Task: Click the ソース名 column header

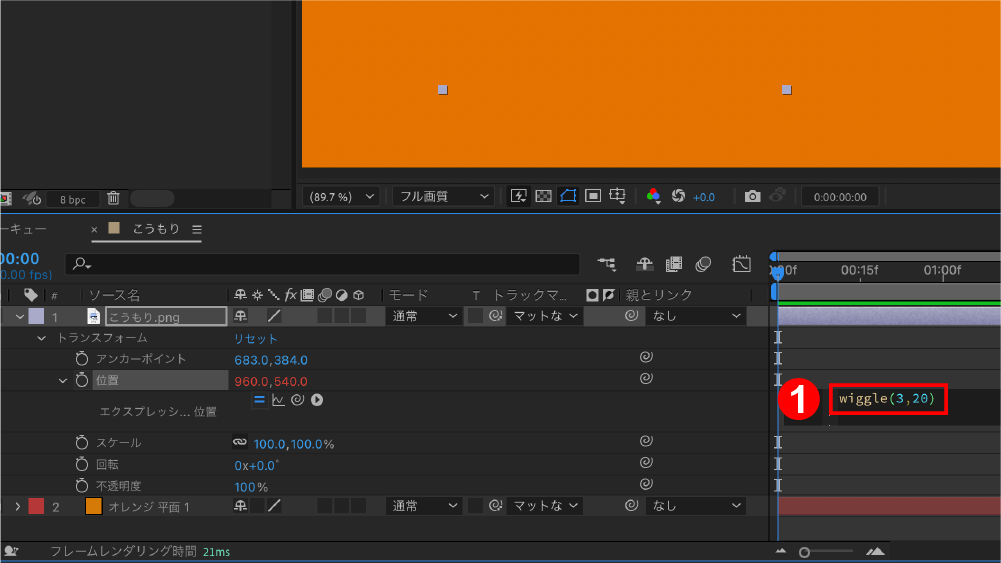Action: pos(114,295)
